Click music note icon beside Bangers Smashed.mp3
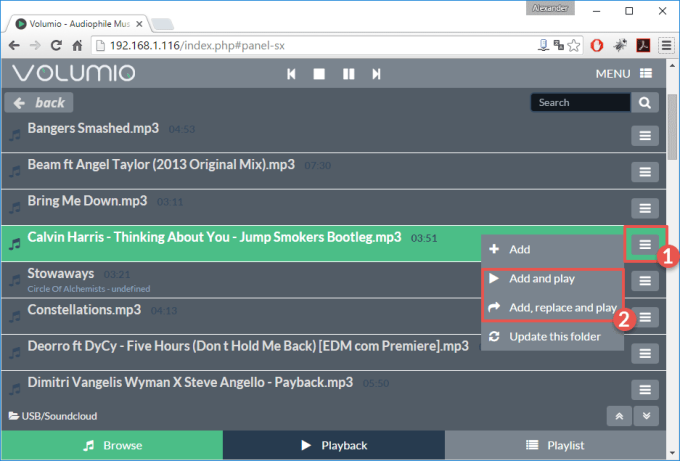680x461 pixels. (x=15, y=135)
